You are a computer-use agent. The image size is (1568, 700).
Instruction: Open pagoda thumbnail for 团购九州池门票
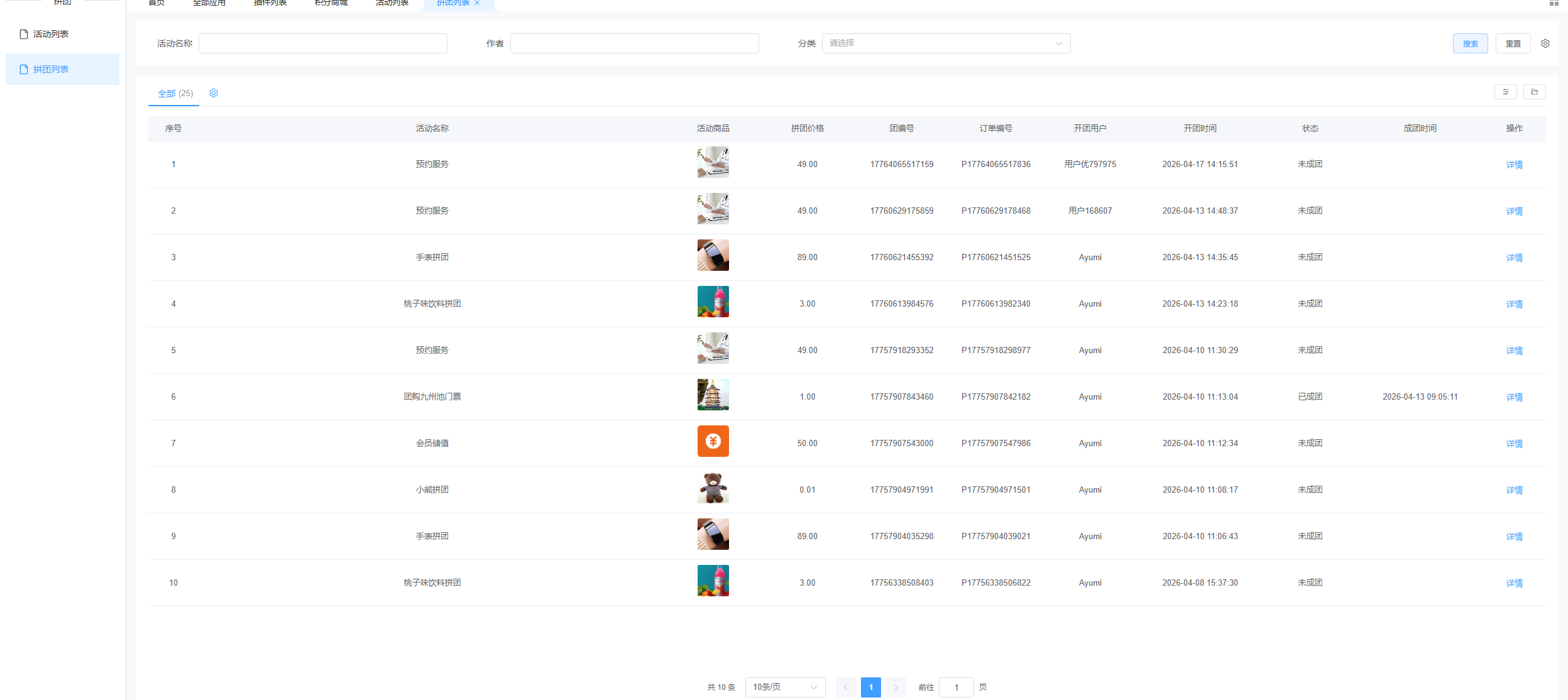click(713, 395)
